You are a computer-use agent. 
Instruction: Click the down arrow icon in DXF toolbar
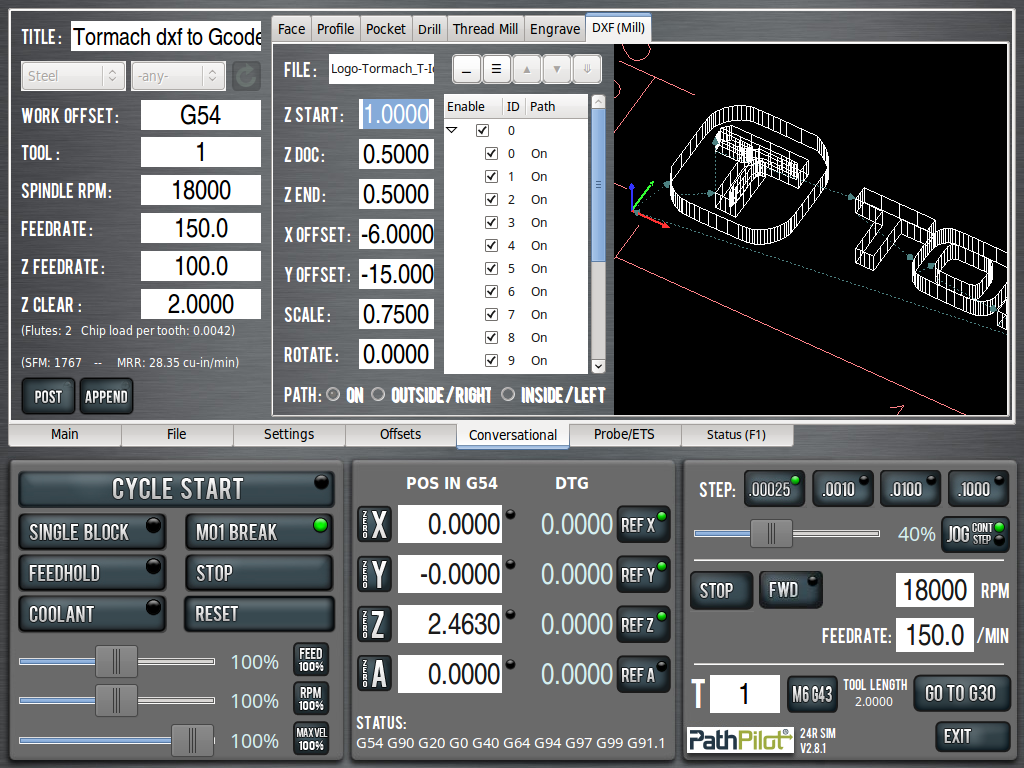coord(556,69)
